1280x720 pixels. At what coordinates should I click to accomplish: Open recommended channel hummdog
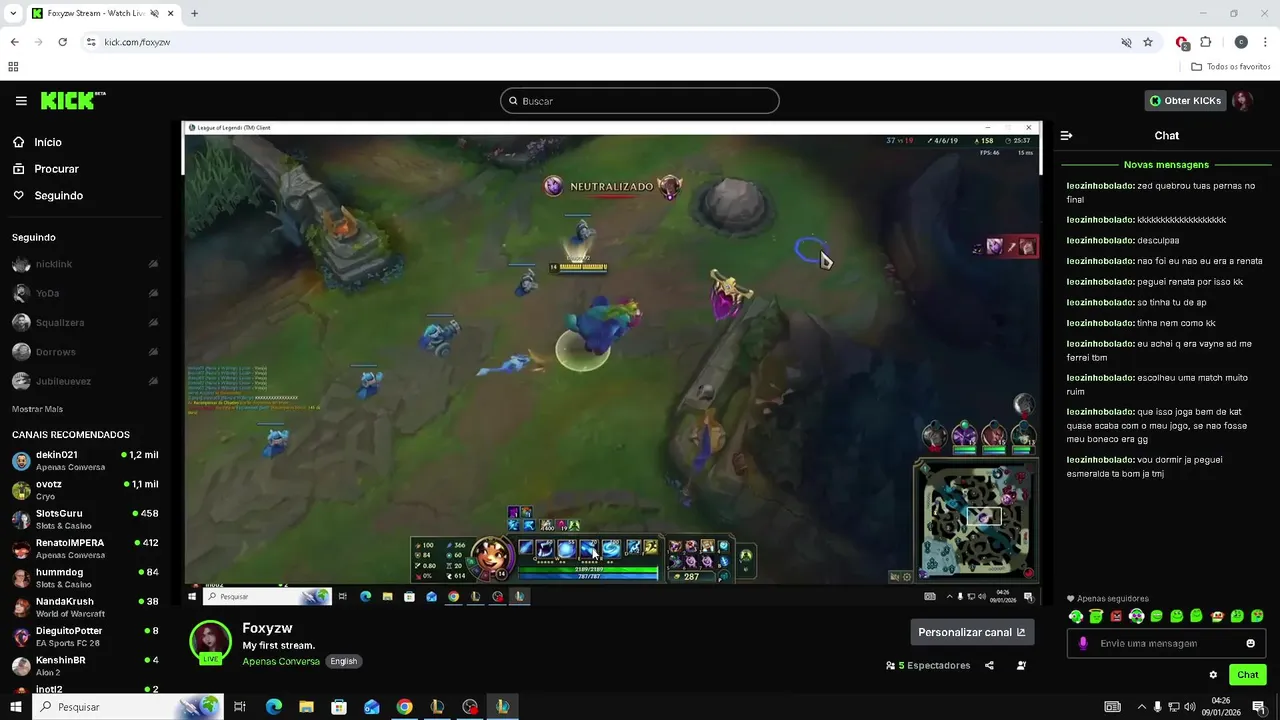coord(84,577)
